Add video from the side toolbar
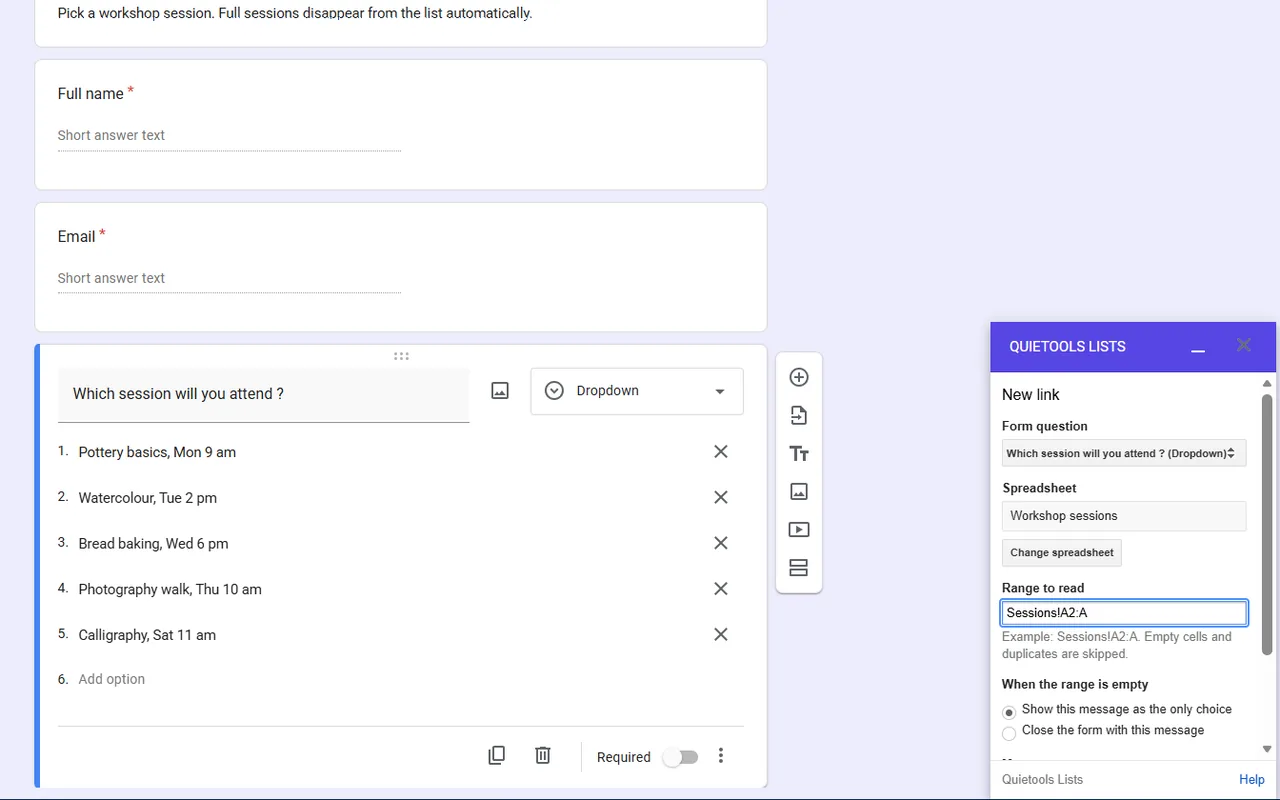Viewport: 1280px width, 800px height. [x=798, y=530]
